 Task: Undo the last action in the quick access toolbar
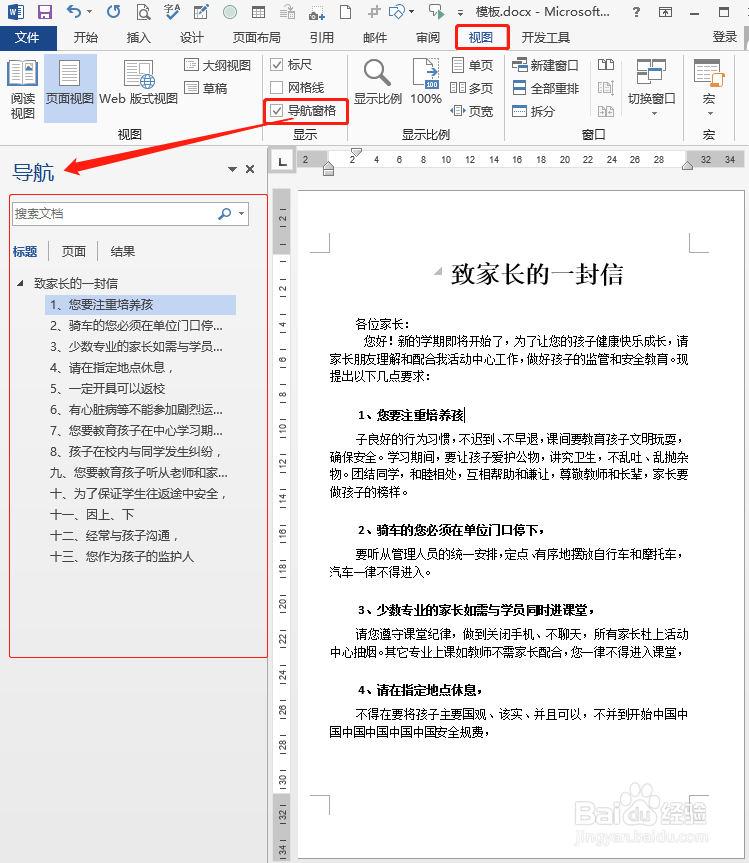73,11
